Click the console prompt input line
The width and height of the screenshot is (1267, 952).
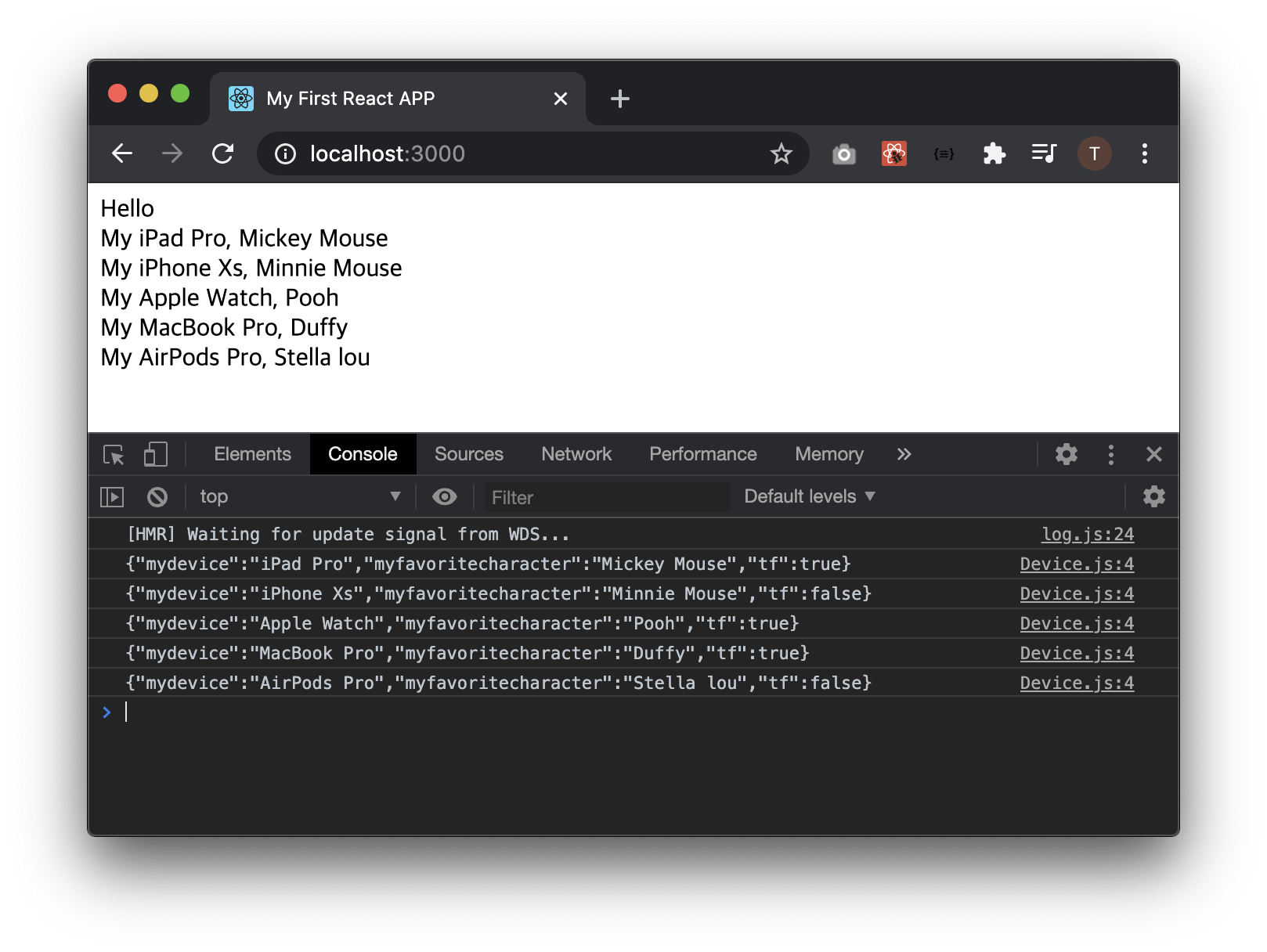[x=633, y=712]
